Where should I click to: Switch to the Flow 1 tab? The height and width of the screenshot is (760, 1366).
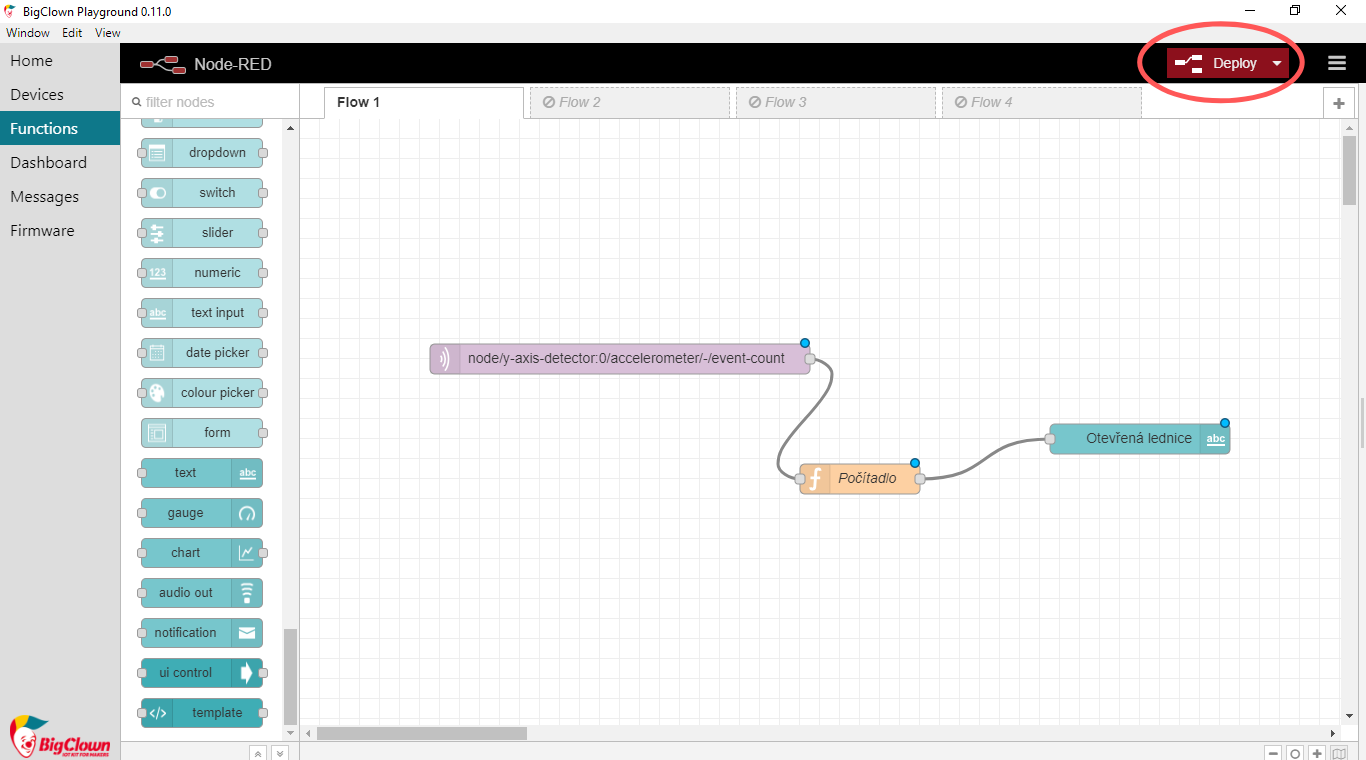(424, 103)
